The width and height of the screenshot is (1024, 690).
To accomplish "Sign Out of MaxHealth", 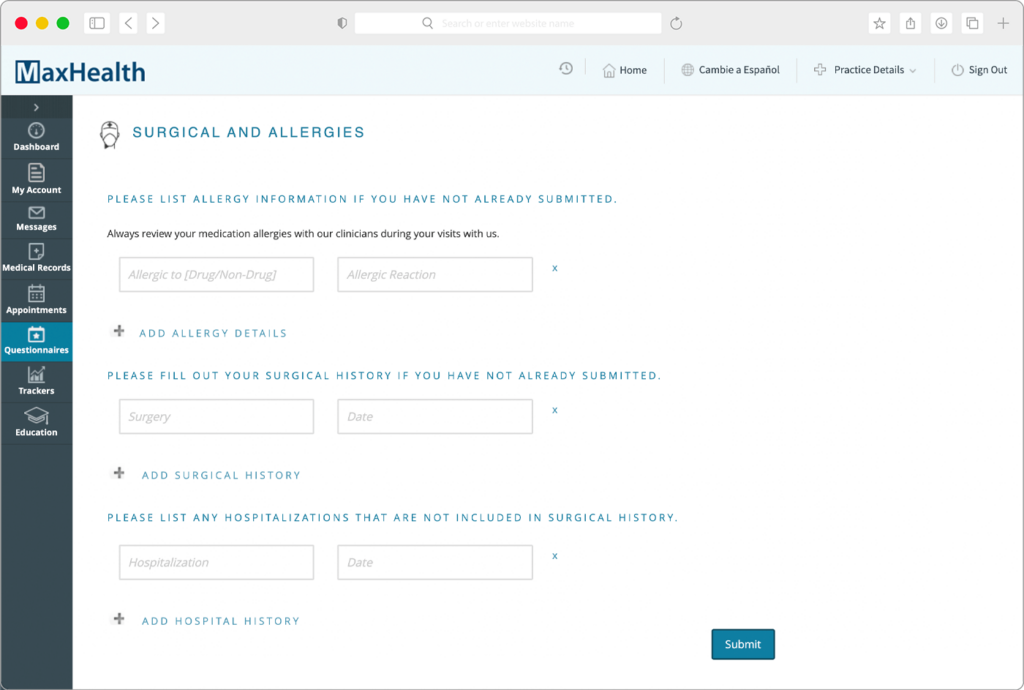I will (980, 70).
